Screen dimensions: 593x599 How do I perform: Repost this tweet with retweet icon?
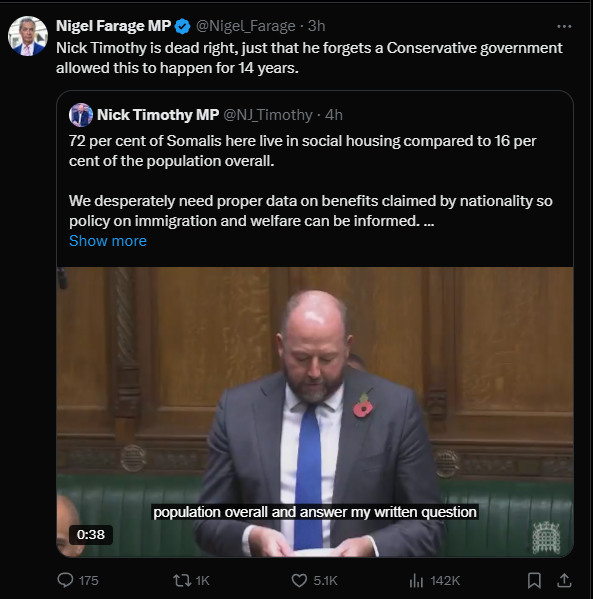tap(182, 581)
